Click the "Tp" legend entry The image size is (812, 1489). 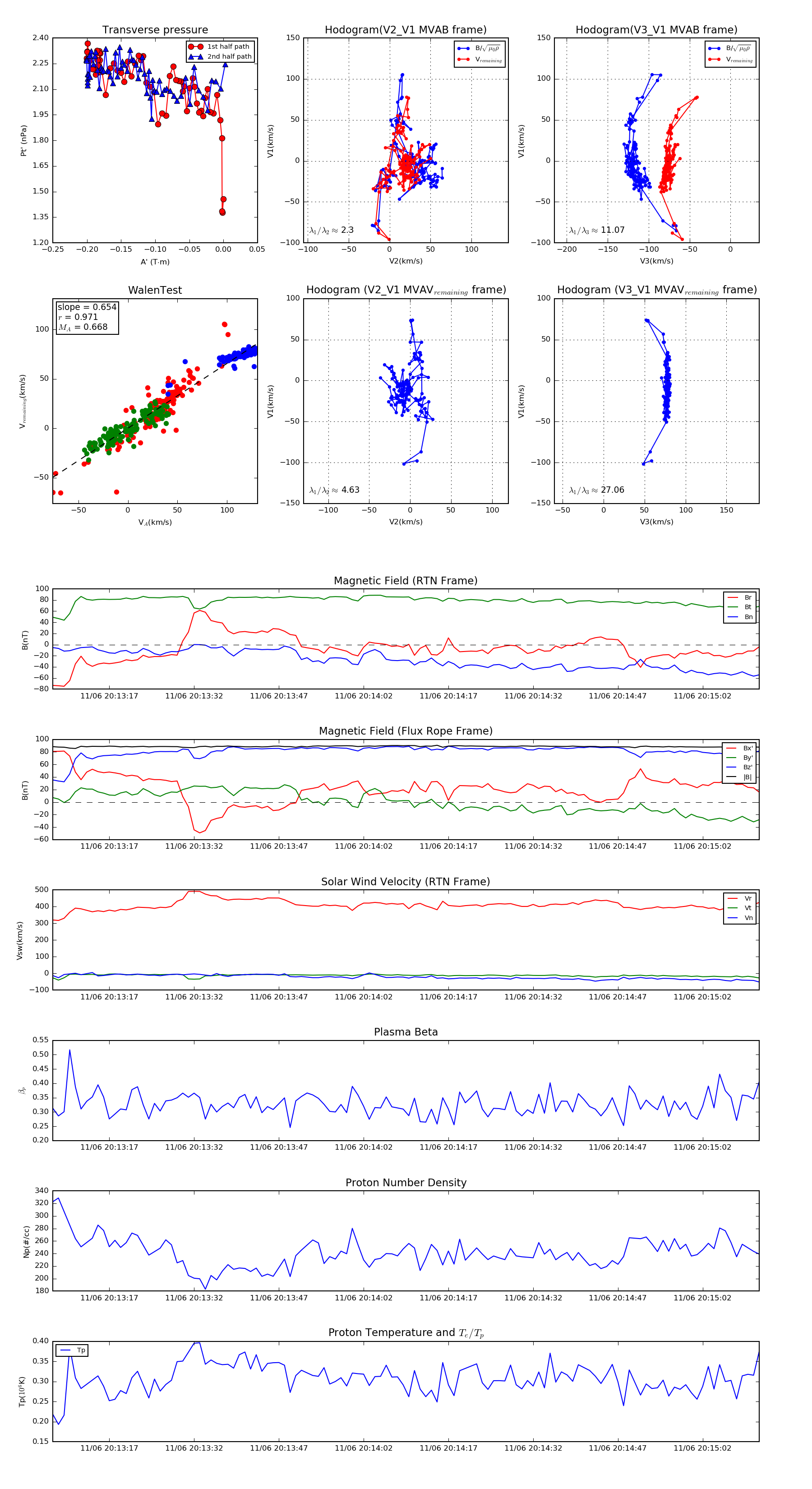pos(72,1350)
